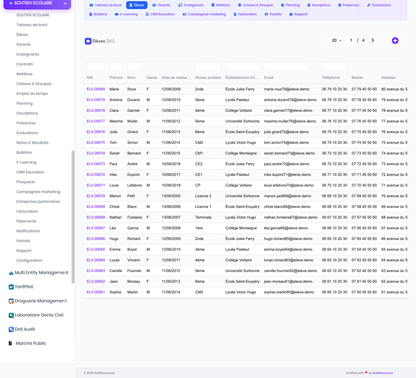416x378 pixels.
Task: Click the Enseignants tab icon
Action: (180, 5)
